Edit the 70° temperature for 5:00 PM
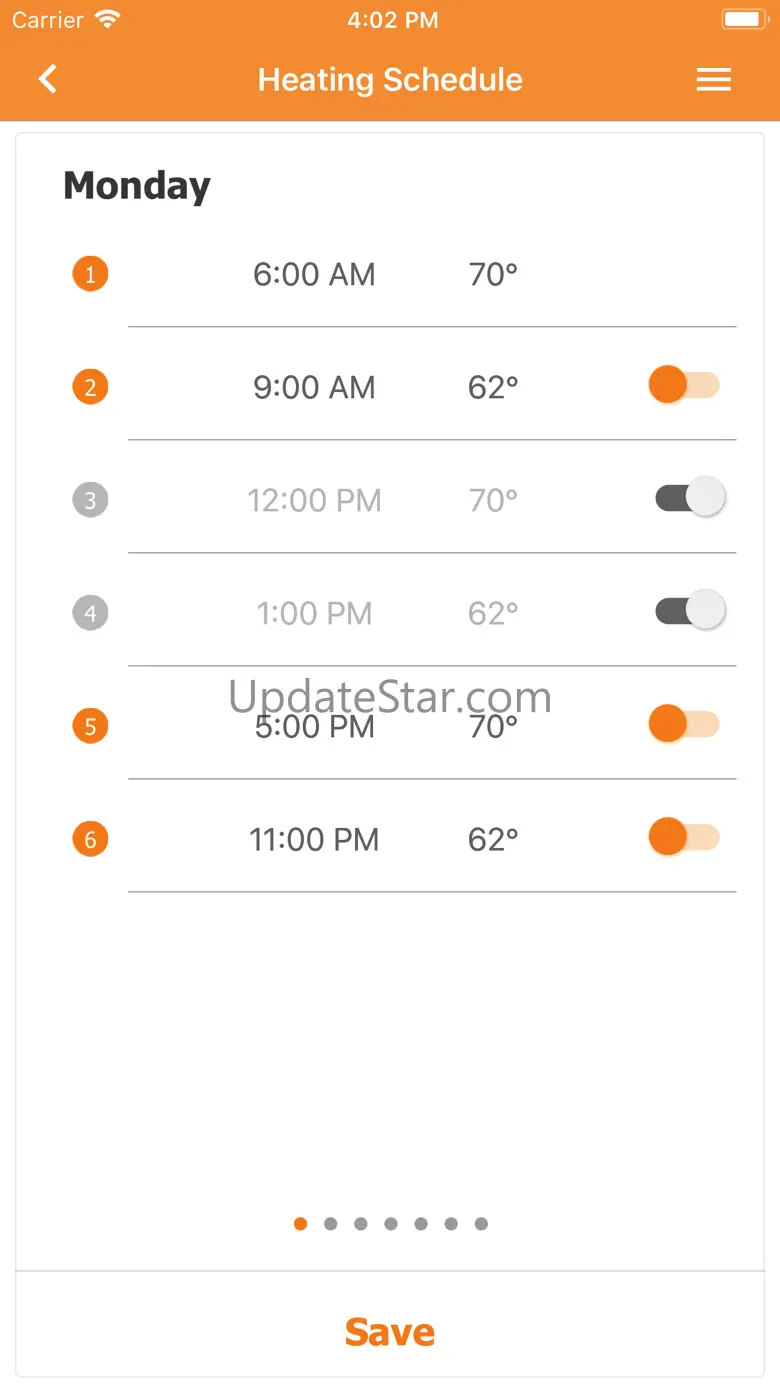 pos(493,726)
